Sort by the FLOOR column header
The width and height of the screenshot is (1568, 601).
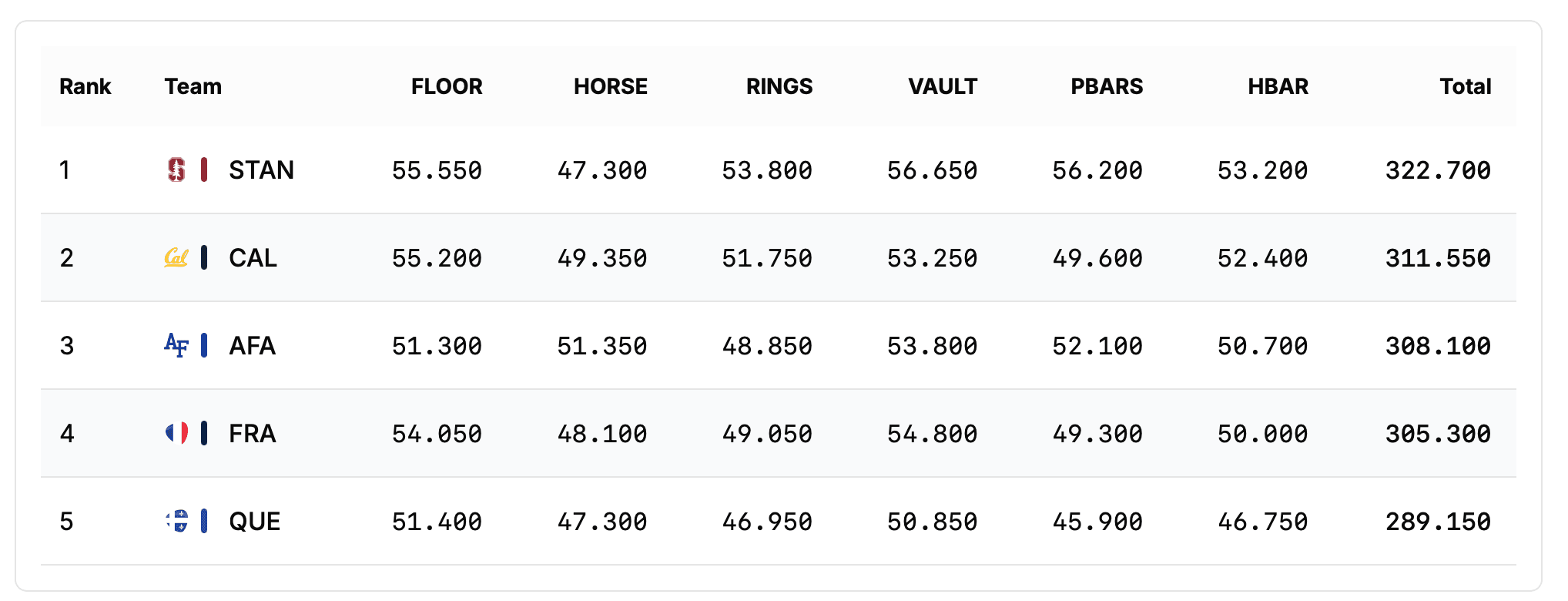(447, 86)
